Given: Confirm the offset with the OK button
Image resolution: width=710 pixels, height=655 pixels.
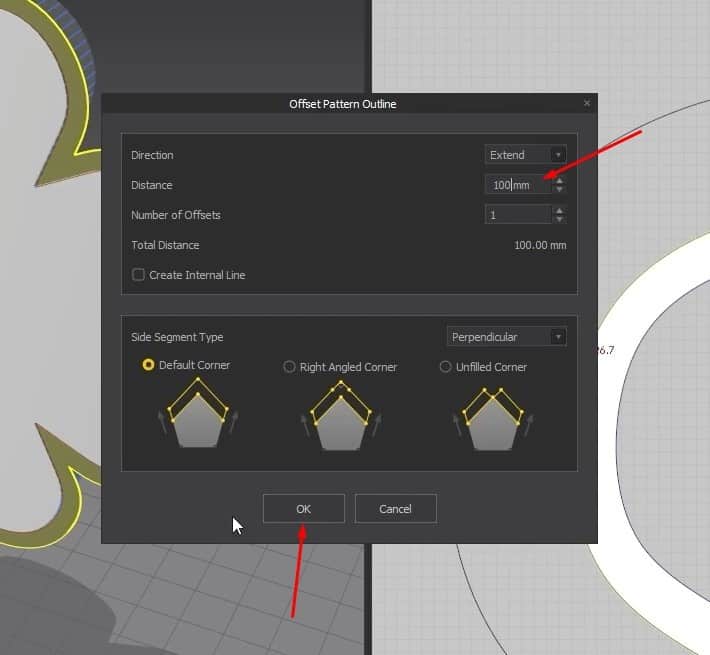Looking at the screenshot, I should pos(303,509).
